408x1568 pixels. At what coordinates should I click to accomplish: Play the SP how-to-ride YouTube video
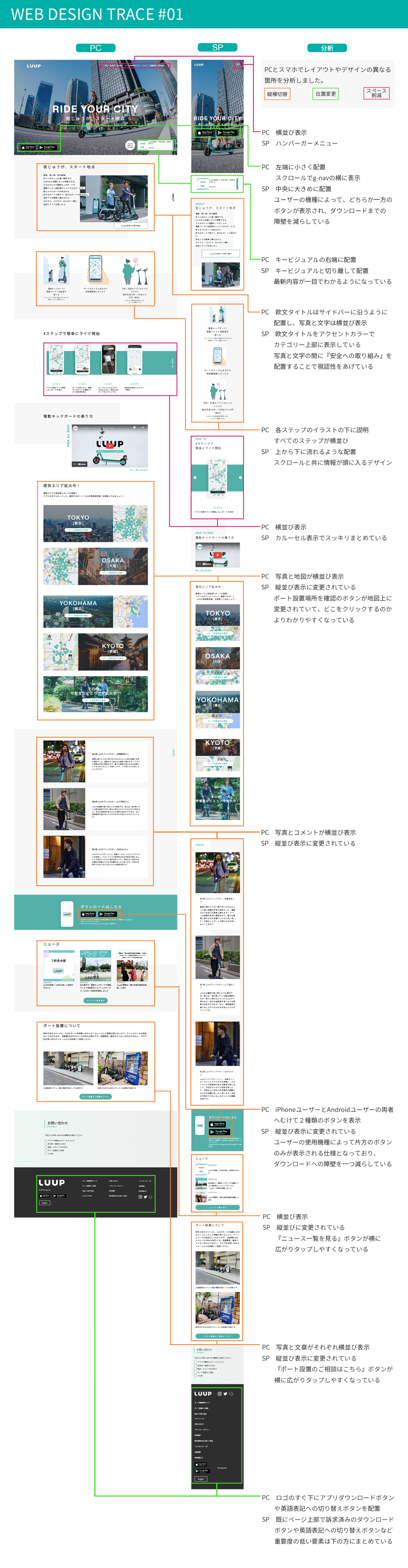tap(217, 555)
